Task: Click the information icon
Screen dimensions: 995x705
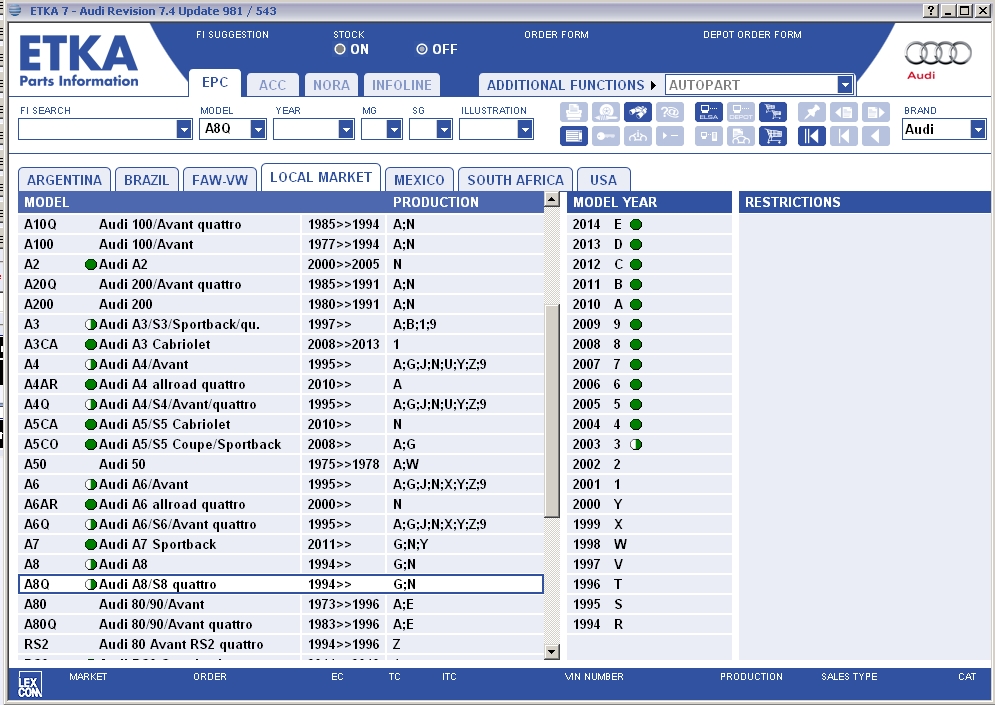Action: click(638, 136)
